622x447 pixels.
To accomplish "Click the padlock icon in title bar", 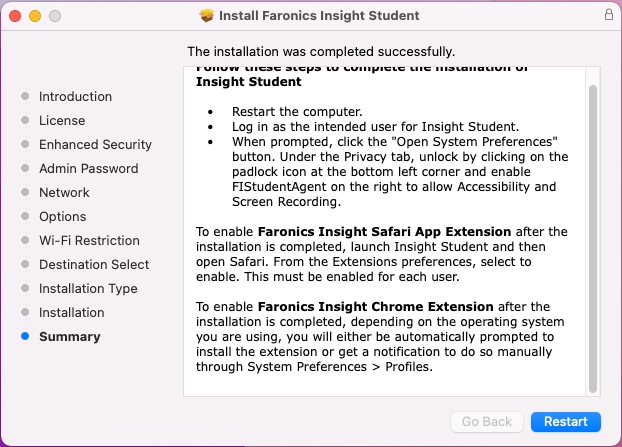I will click(609, 16).
